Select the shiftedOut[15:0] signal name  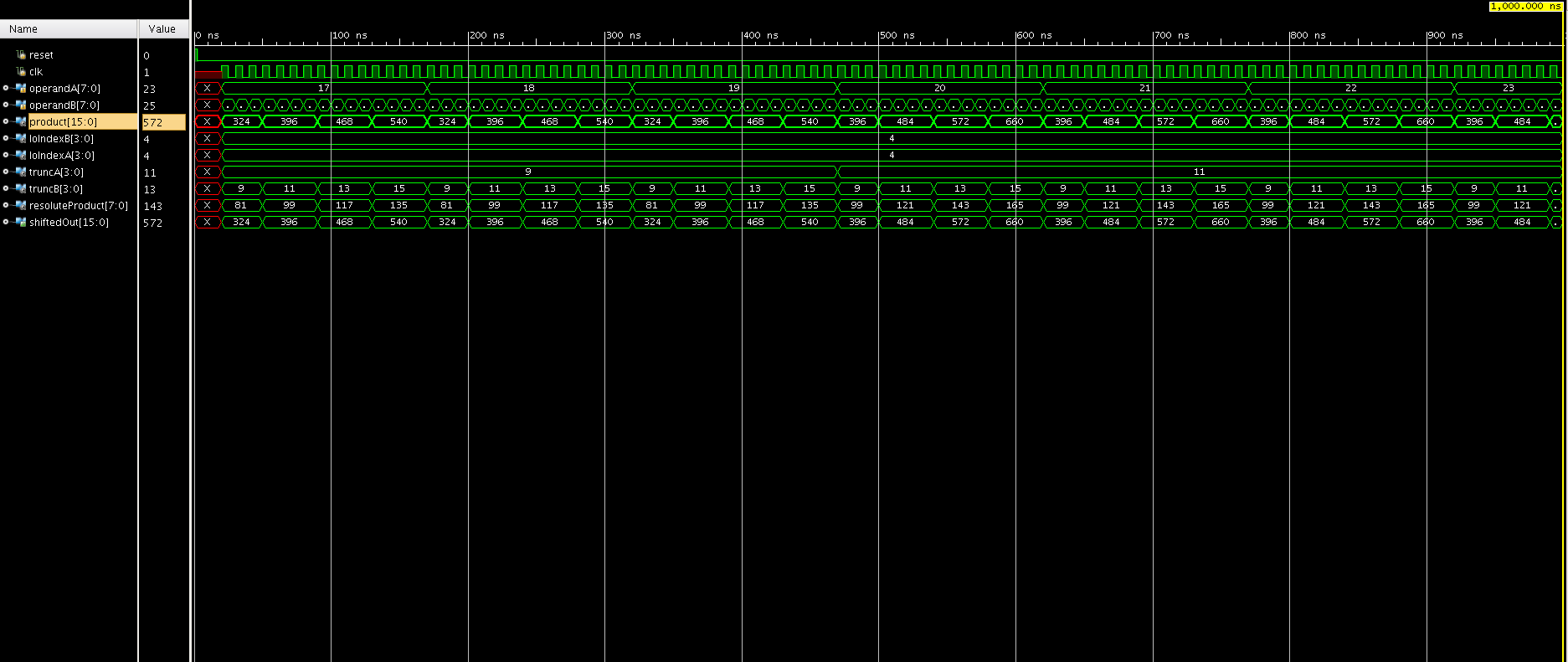pyautogui.click(x=69, y=223)
